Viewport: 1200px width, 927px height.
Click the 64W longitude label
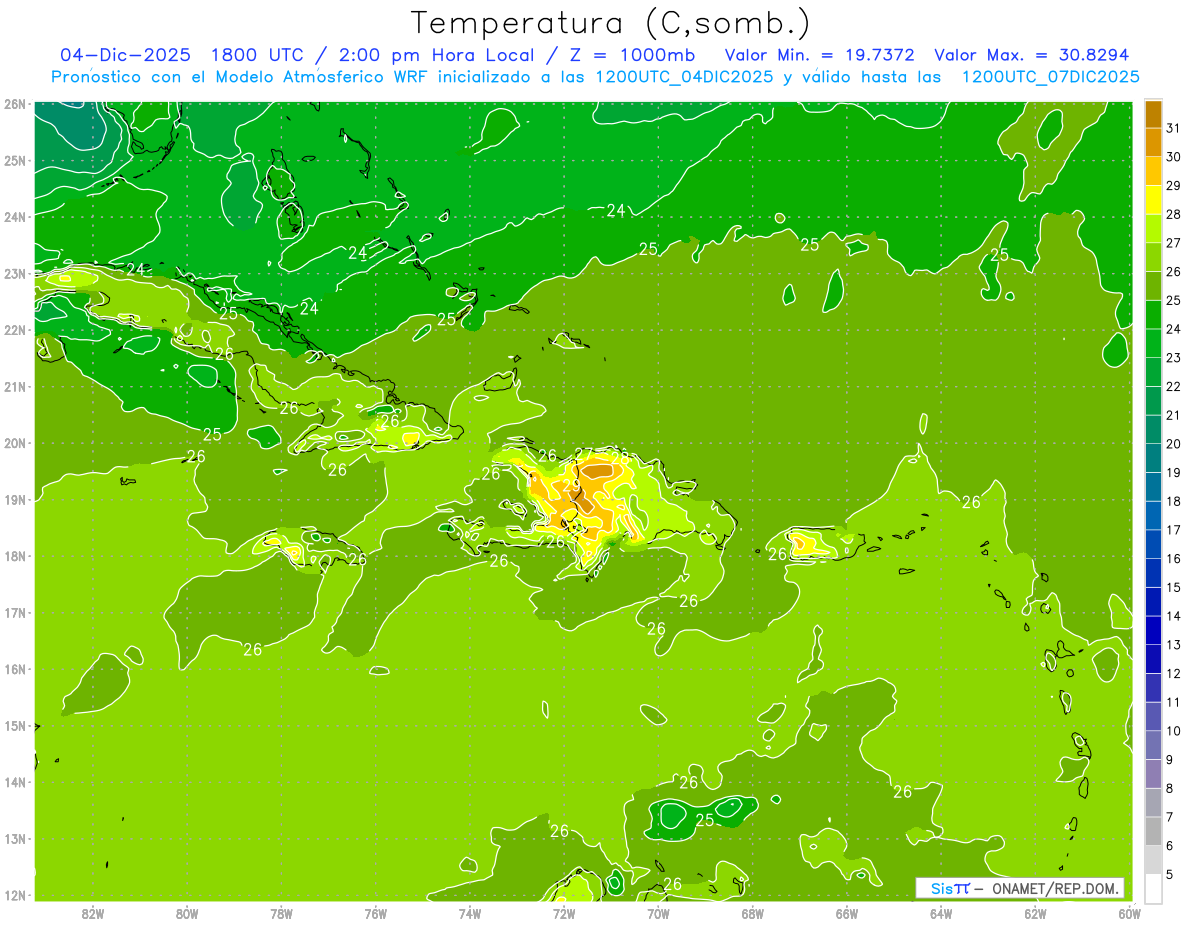click(x=941, y=913)
